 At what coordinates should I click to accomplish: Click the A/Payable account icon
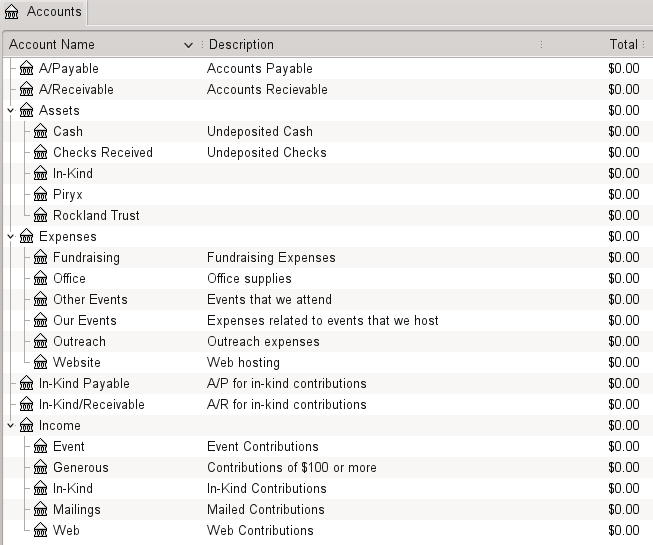(x=26, y=68)
